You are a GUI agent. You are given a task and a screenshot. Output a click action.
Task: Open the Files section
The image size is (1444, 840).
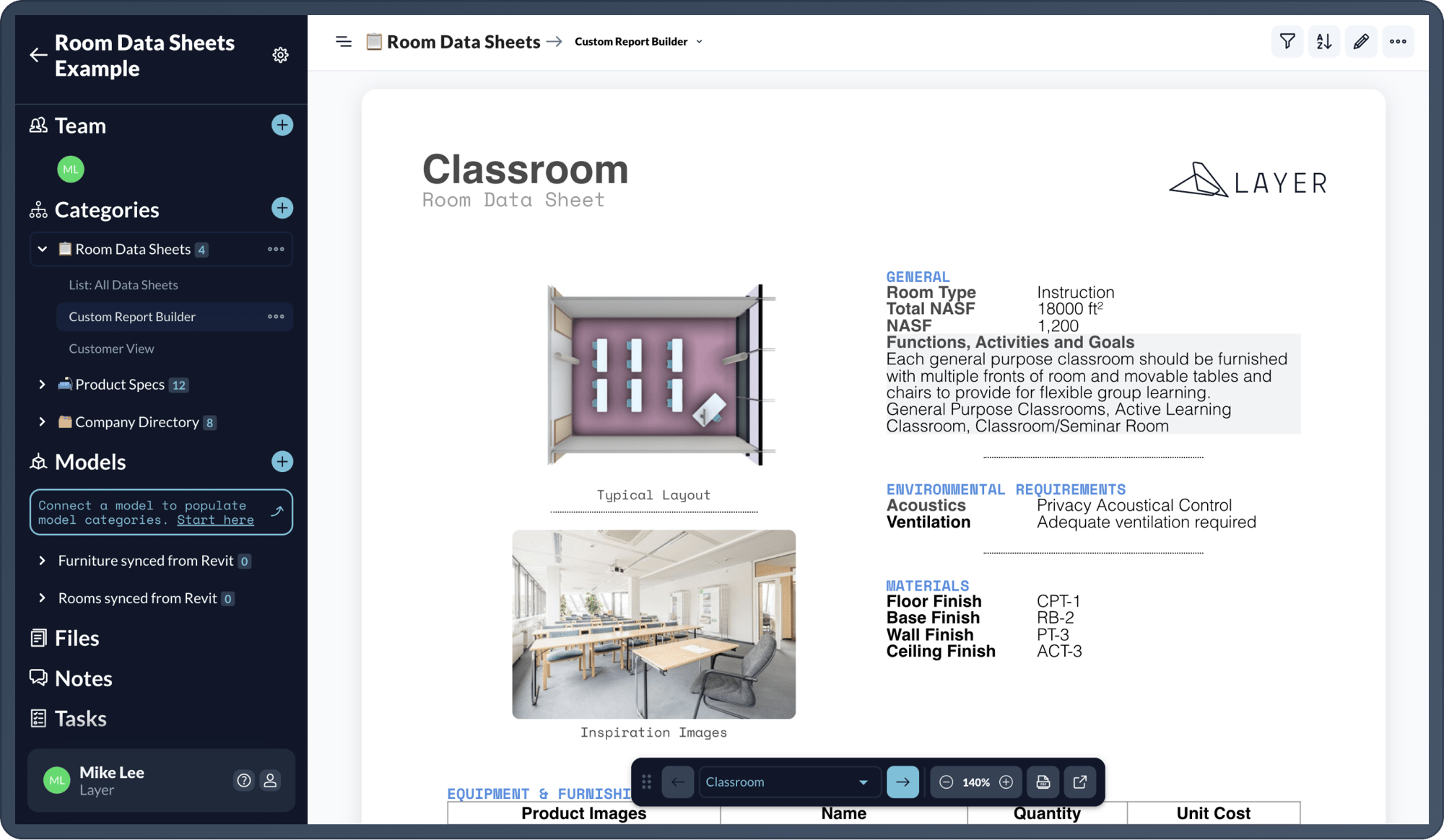77,638
